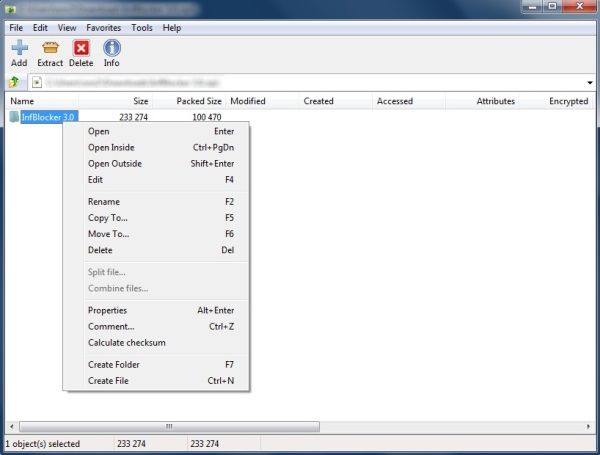Open the Help menu

pos(172,28)
